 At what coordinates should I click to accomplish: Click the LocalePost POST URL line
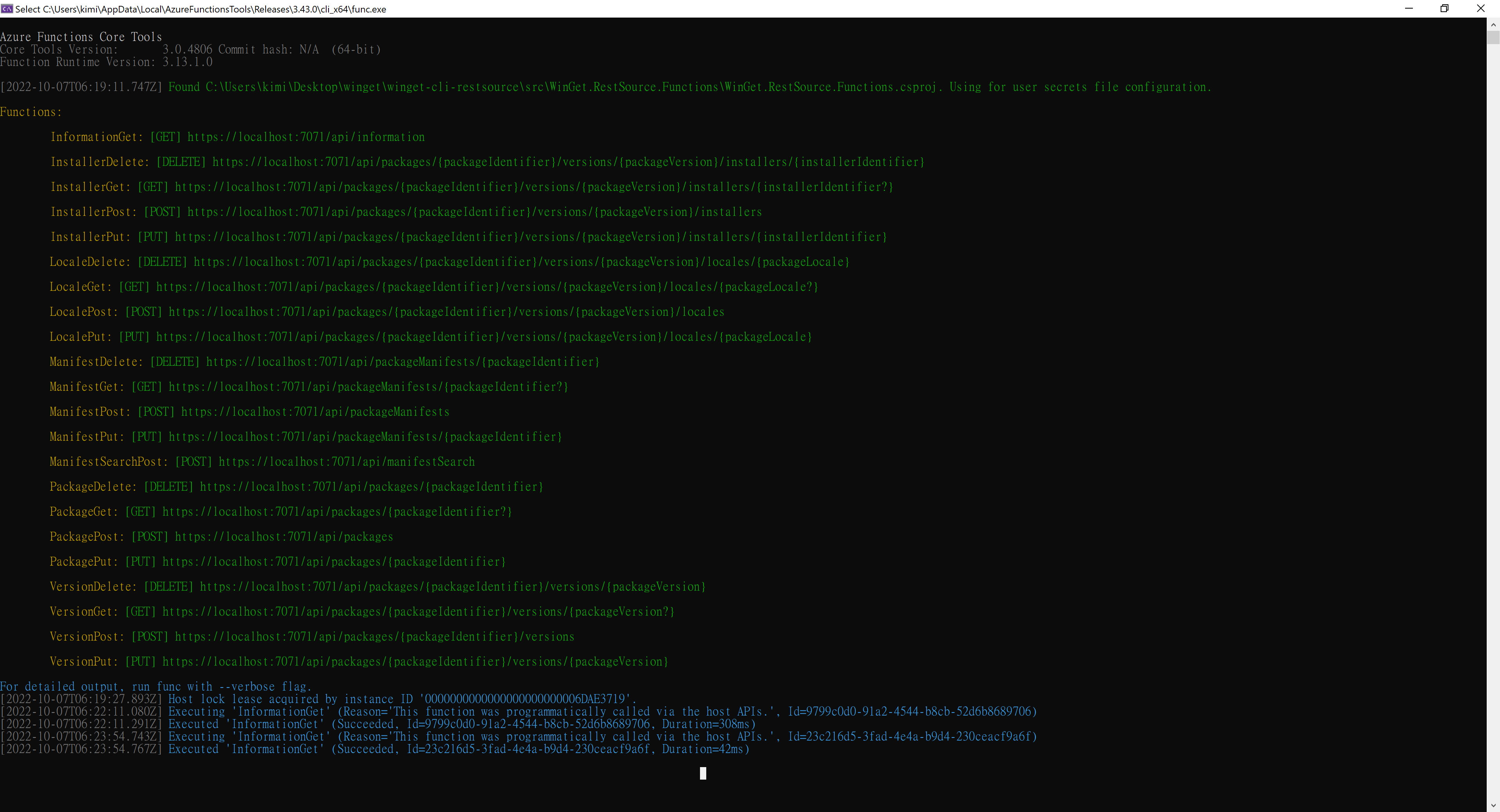(387, 312)
